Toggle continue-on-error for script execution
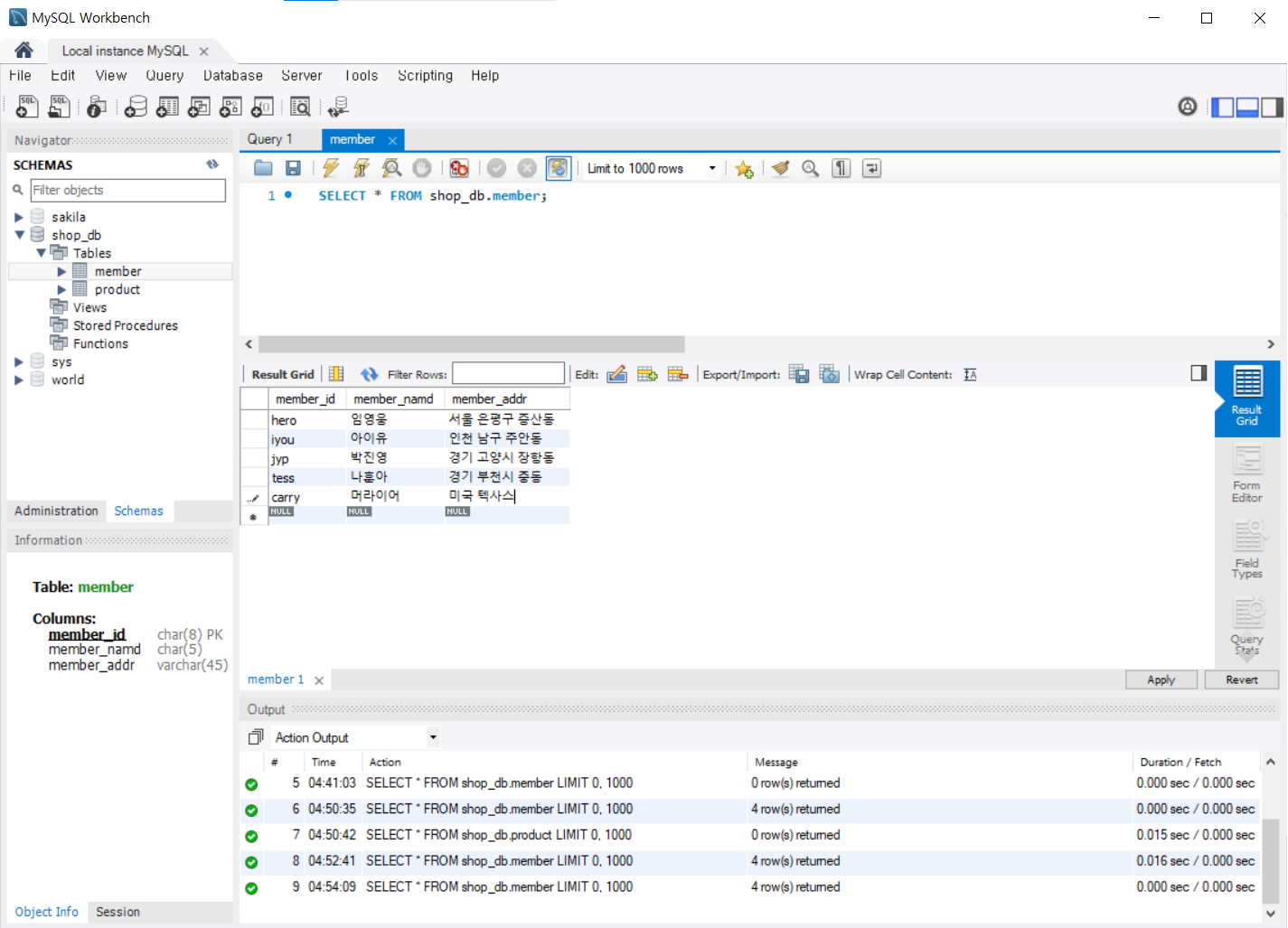 (x=459, y=168)
